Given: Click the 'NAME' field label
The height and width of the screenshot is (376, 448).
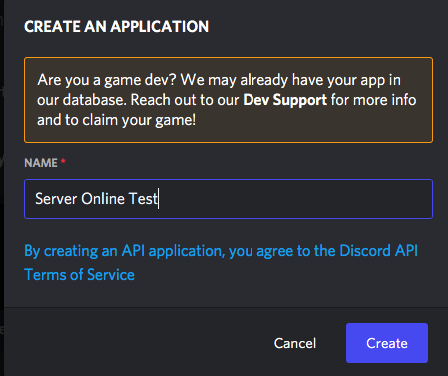Looking at the screenshot, I should [41, 163].
